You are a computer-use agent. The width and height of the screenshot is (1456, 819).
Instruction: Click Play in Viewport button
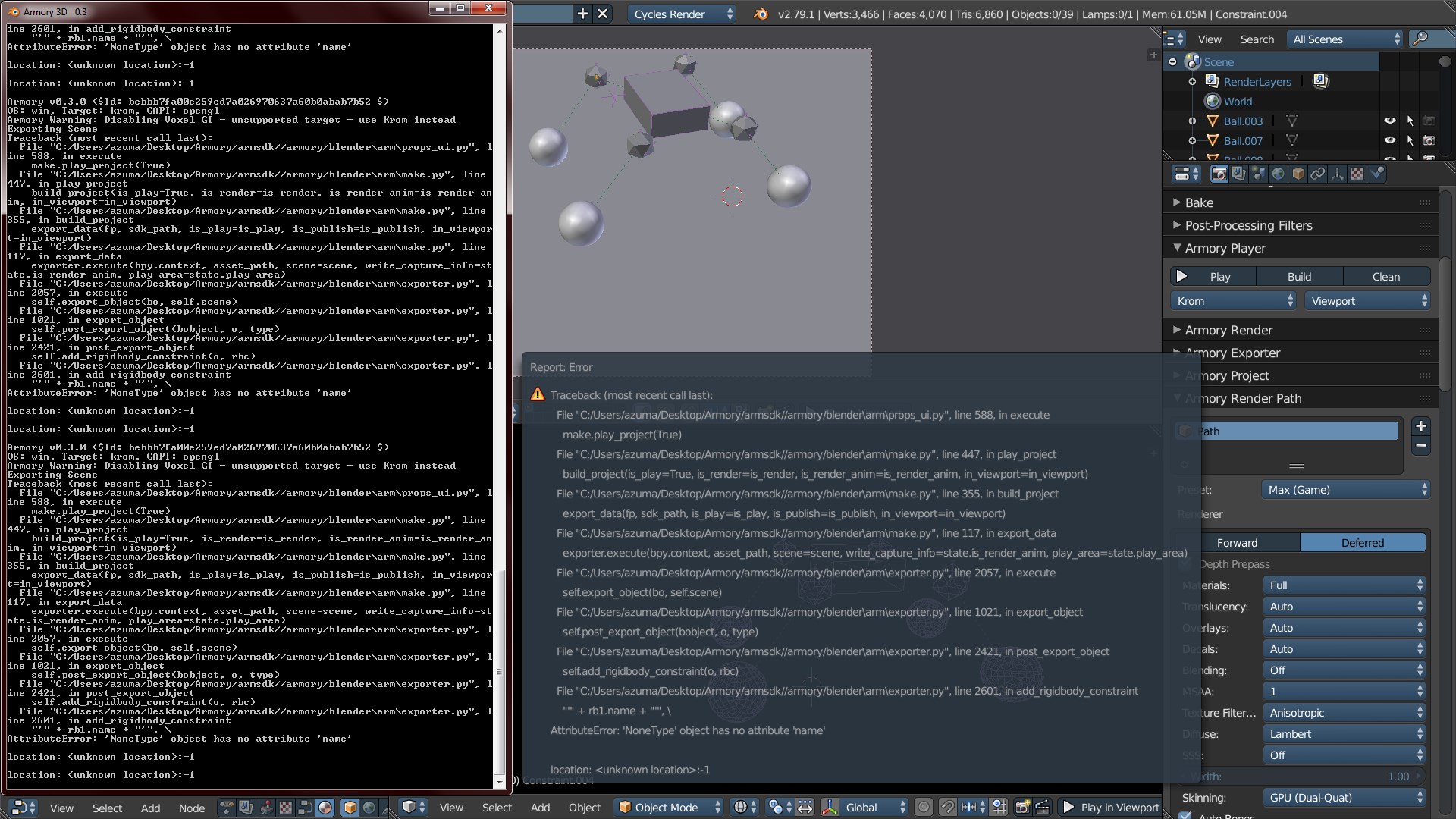(1111, 807)
